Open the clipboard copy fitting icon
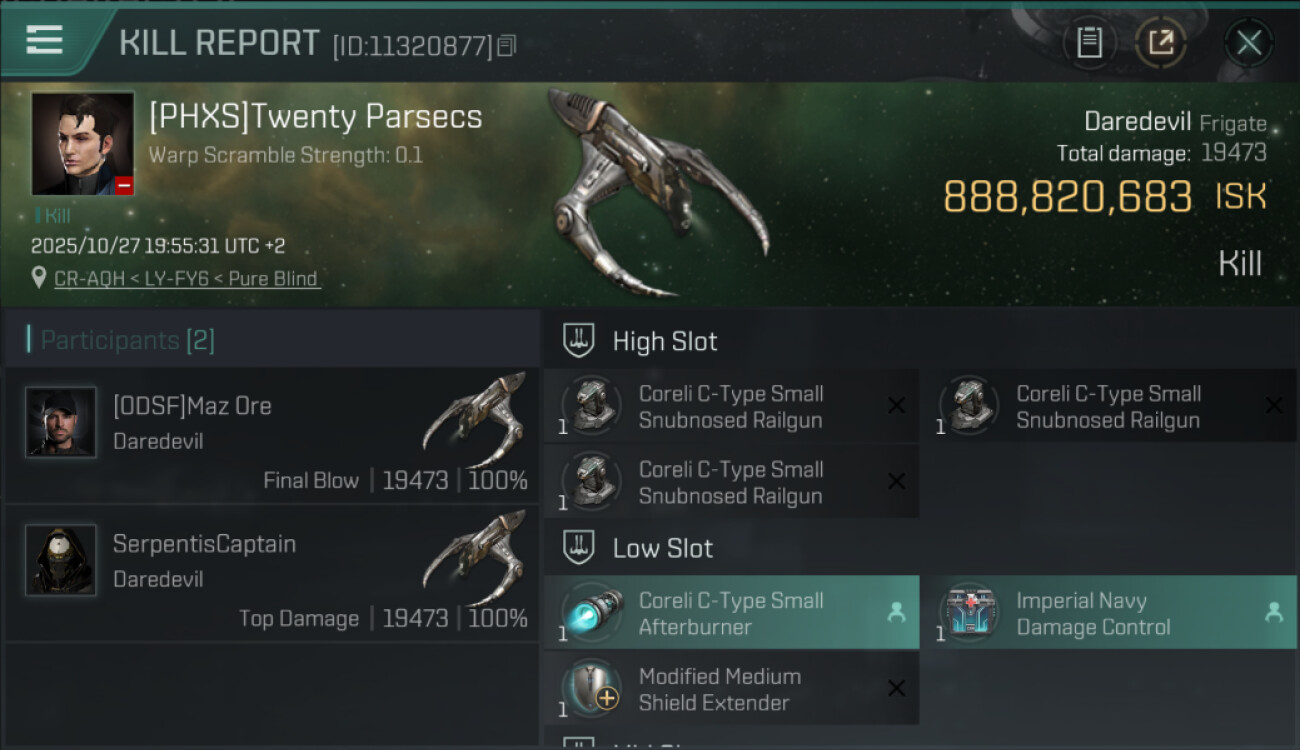This screenshot has height=750, width=1300. [1089, 43]
